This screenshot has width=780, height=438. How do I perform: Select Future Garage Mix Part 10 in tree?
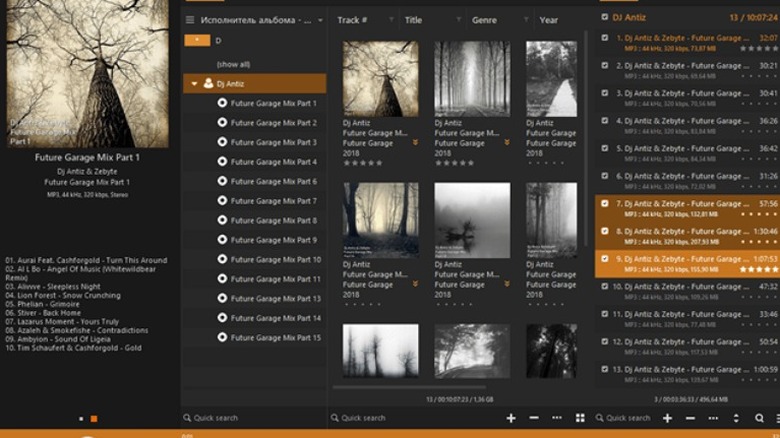(x=273, y=260)
